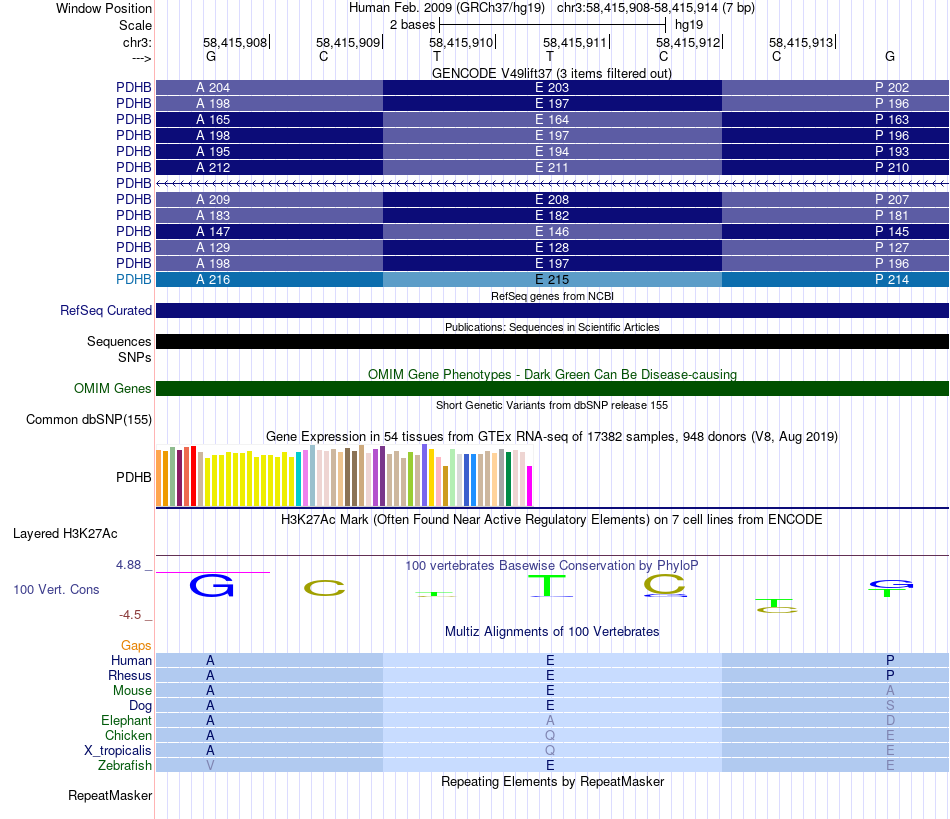This screenshot has width=950, height=819.
Task: Click the S residue in Dog row
Action: click(x=890, y=706)
